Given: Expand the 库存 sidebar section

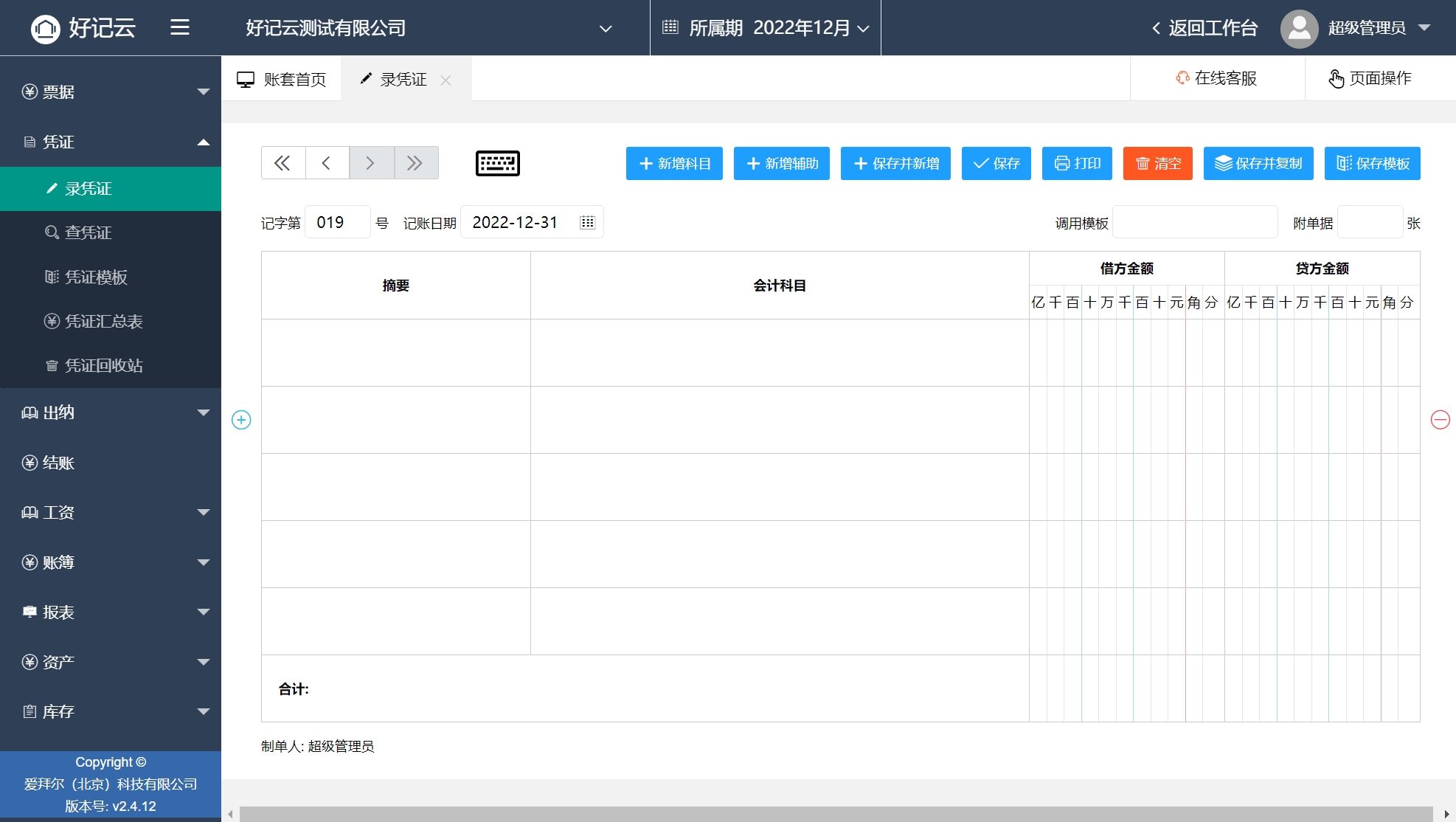Looking at the screenshot, I should (x=111, y=711).
